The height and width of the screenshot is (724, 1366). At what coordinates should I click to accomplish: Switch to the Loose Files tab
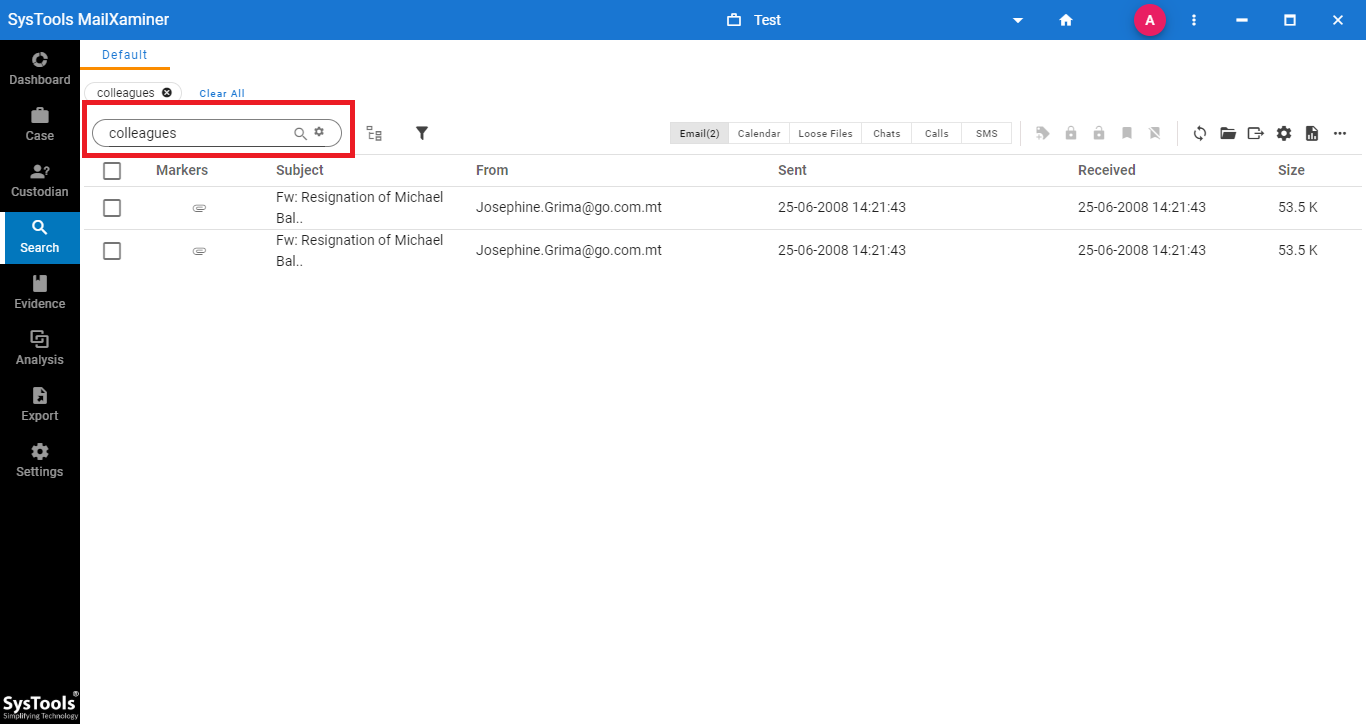point(825,133)
